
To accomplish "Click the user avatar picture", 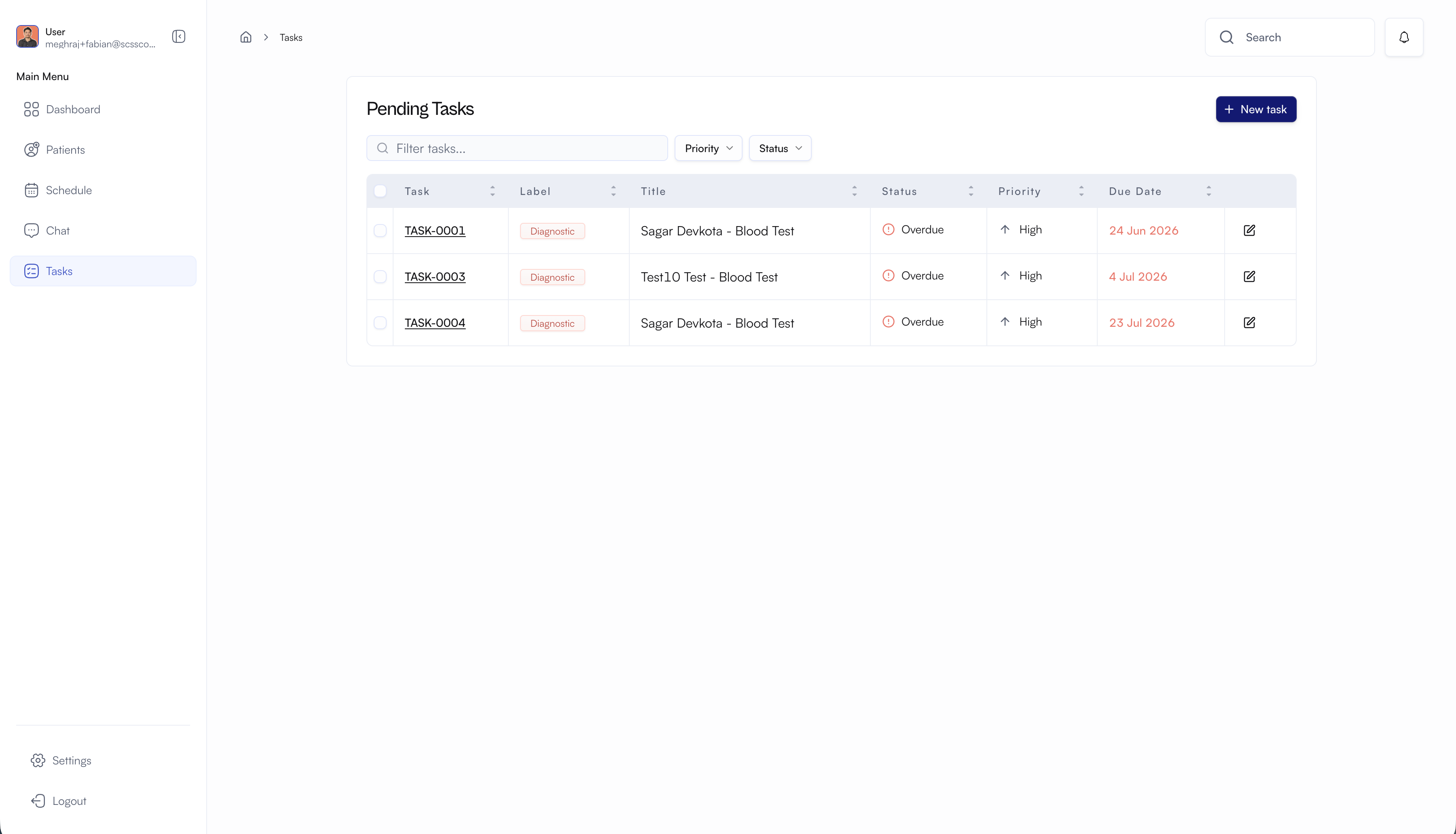I will (28, 37).
